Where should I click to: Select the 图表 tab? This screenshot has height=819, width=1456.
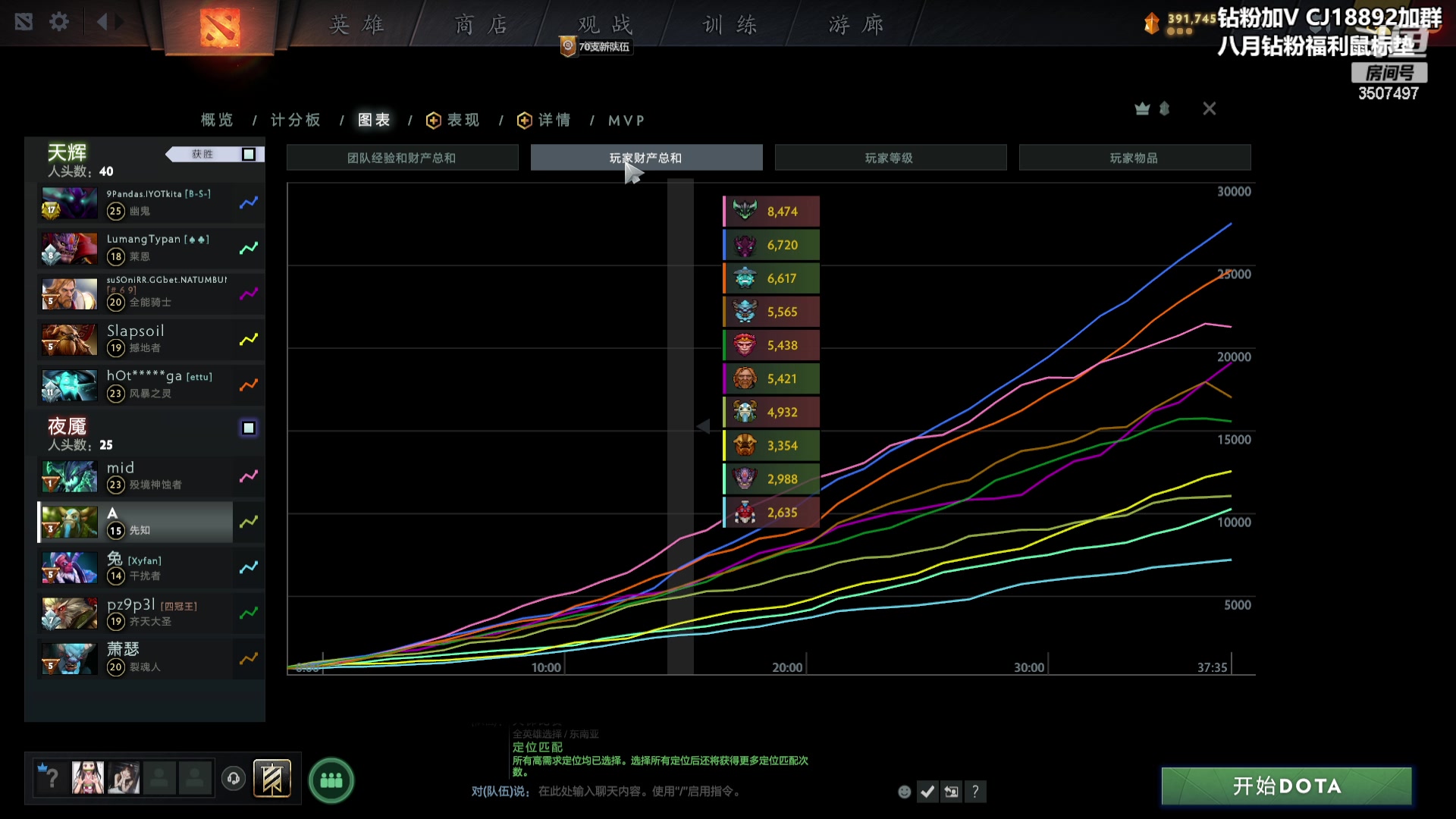tap(375, 120)
